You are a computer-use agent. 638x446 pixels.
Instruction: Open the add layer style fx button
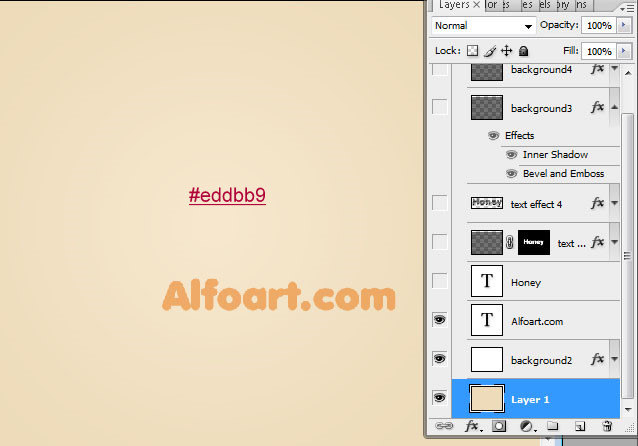tap(472, 427)
